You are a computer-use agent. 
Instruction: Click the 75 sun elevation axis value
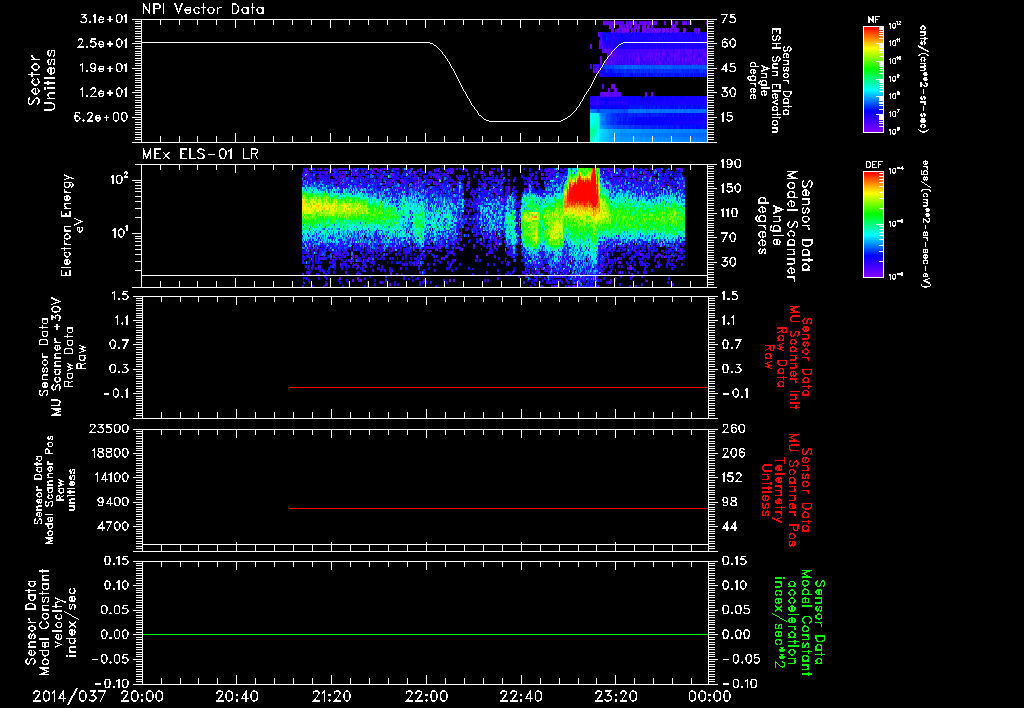pyautogui.click(x=729, y=19)
